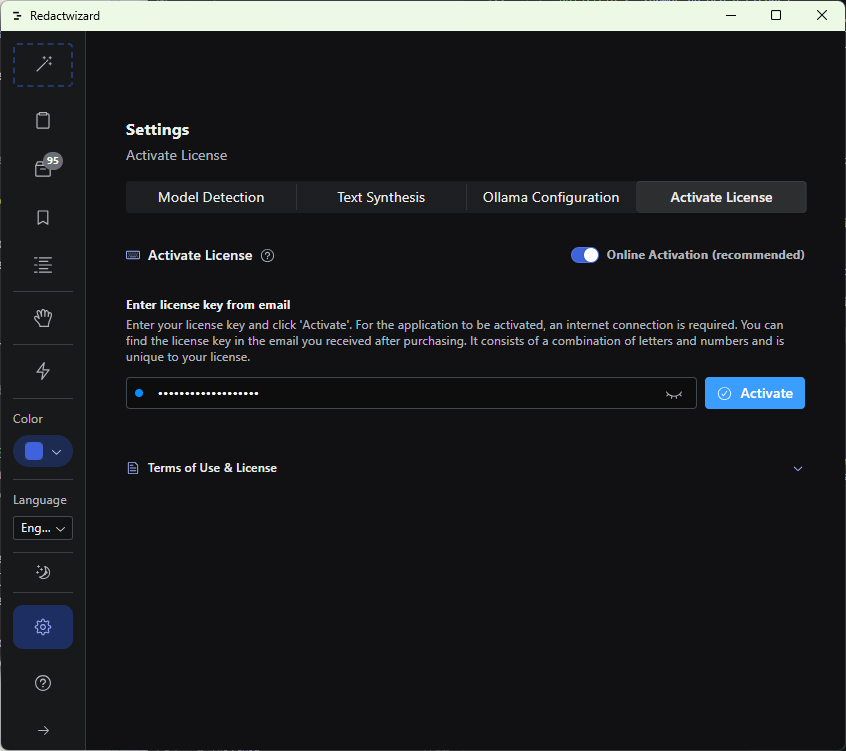Click the Terms of Use & License heading
The height and width of the screenshot is (751, 846).
[212, 468]
